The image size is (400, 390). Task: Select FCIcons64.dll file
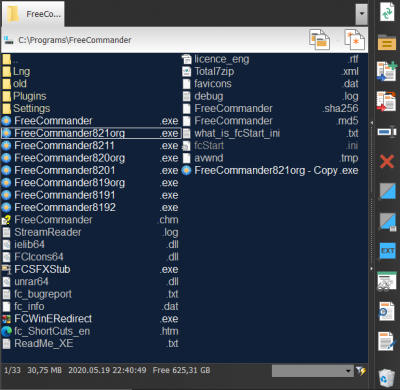tap(91, 257)
